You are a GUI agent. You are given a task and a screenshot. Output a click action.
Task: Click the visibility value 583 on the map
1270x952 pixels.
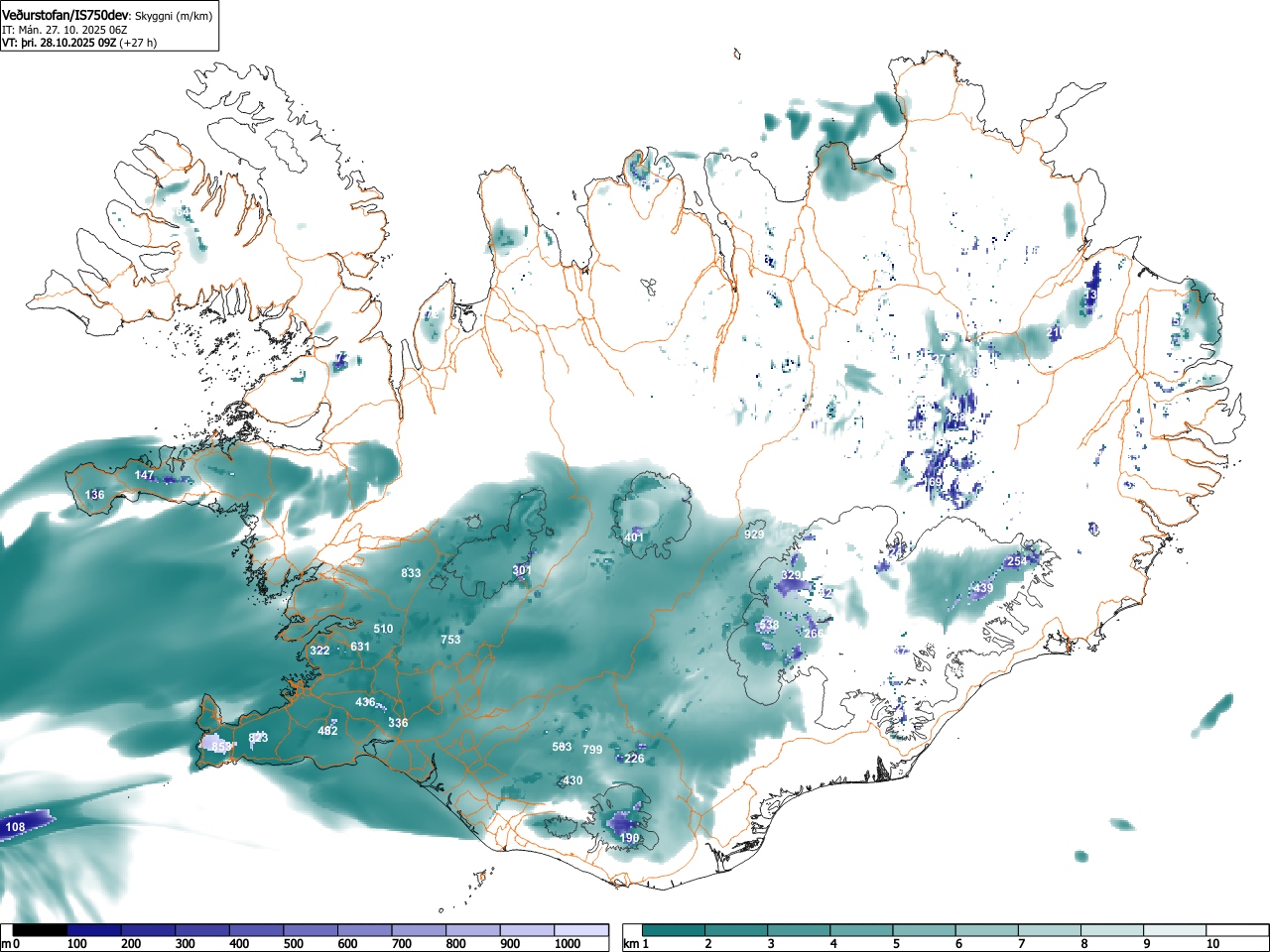(x=562, y=747)
